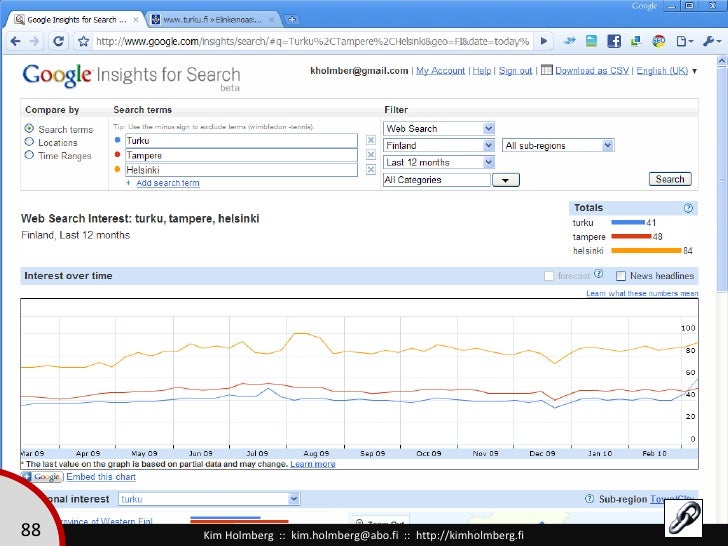Open the SEO extension icon
Viewport: 728px width, 546px height.
pyautogui.click(x=658, y=41)
